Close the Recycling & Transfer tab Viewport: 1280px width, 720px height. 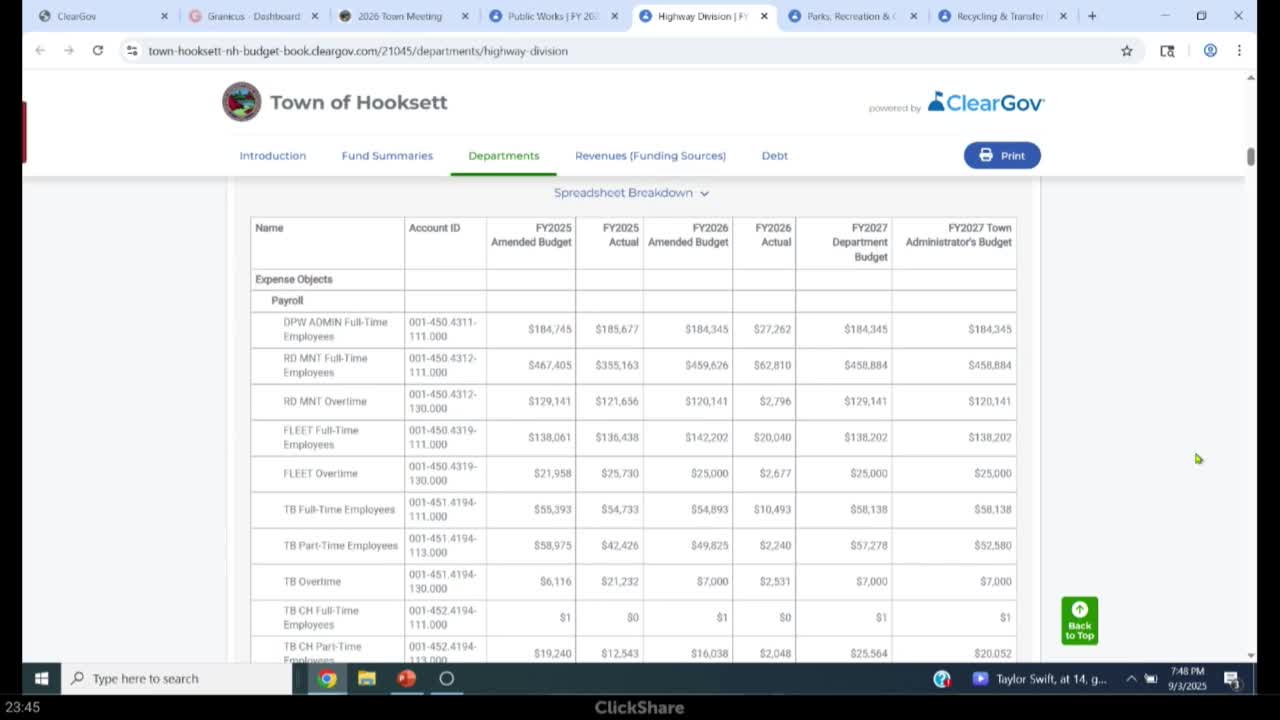(x=1063, y=16)
